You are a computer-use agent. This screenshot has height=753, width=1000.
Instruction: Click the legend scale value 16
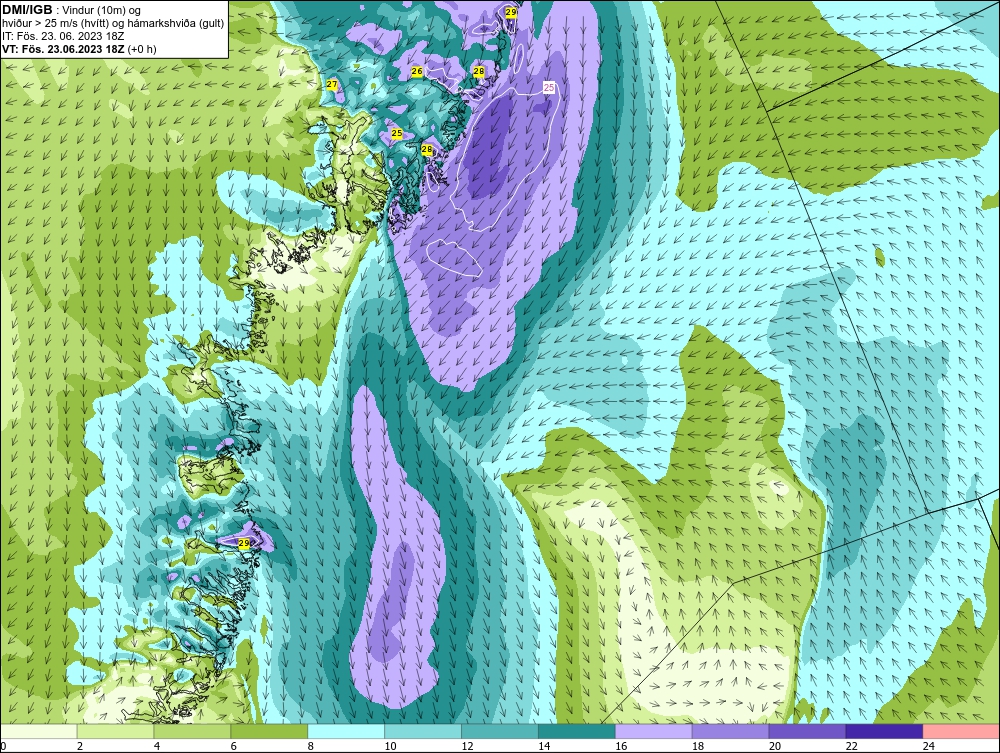(x=622, y=746)
